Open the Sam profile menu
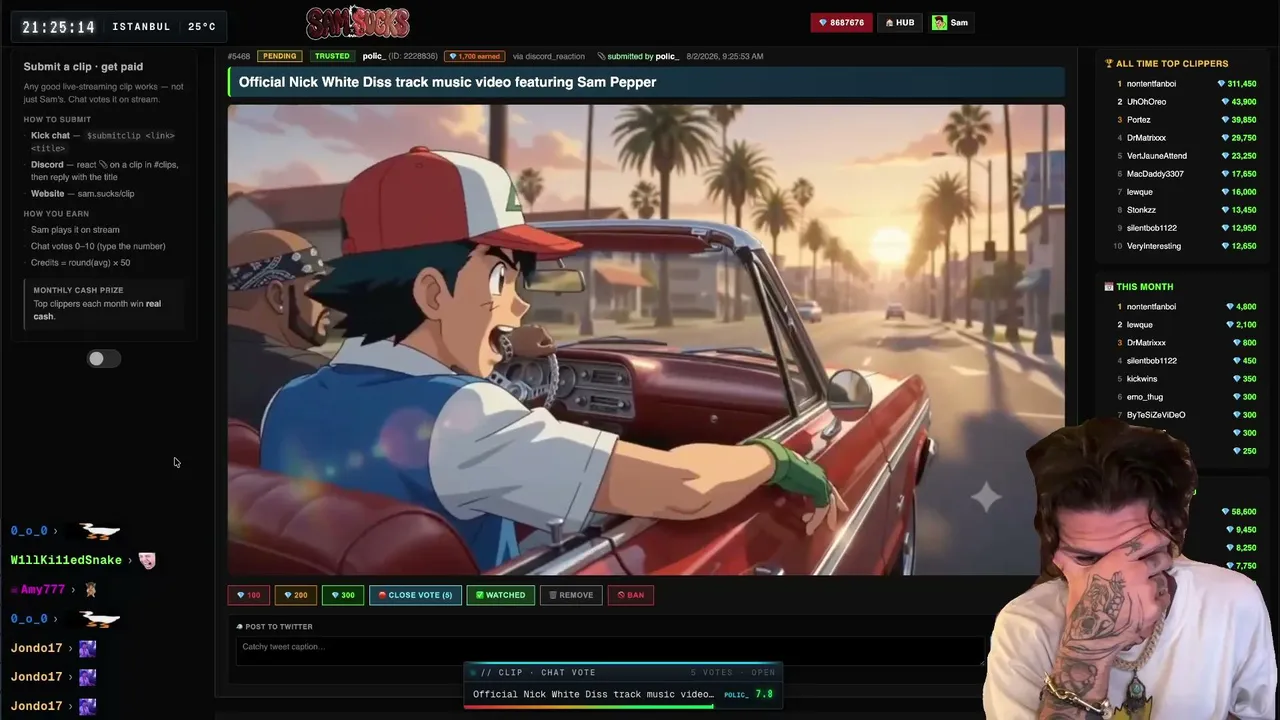Screen dimensions: 1280x720 click(950, 23)
